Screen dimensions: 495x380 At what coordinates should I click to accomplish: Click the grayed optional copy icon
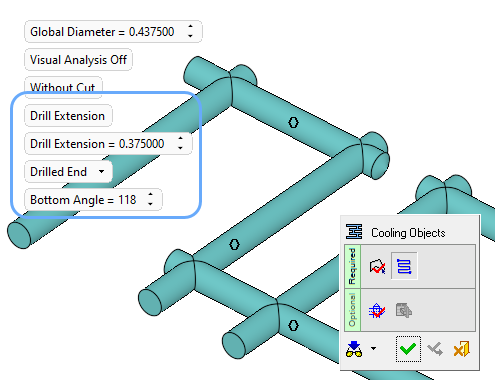click(404, 310)
